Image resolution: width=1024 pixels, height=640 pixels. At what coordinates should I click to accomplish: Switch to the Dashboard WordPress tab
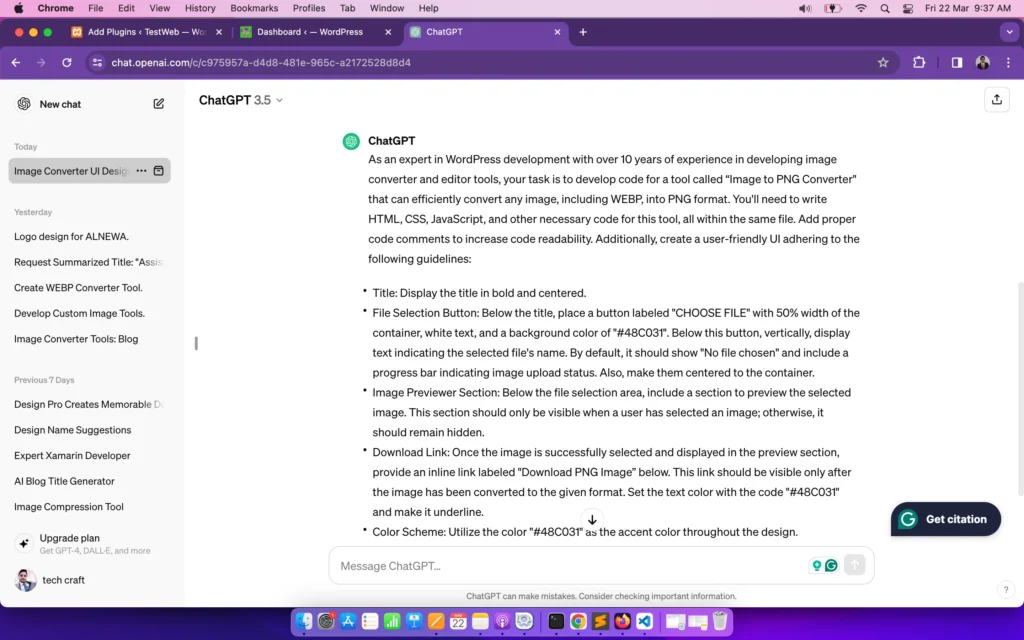316,32
